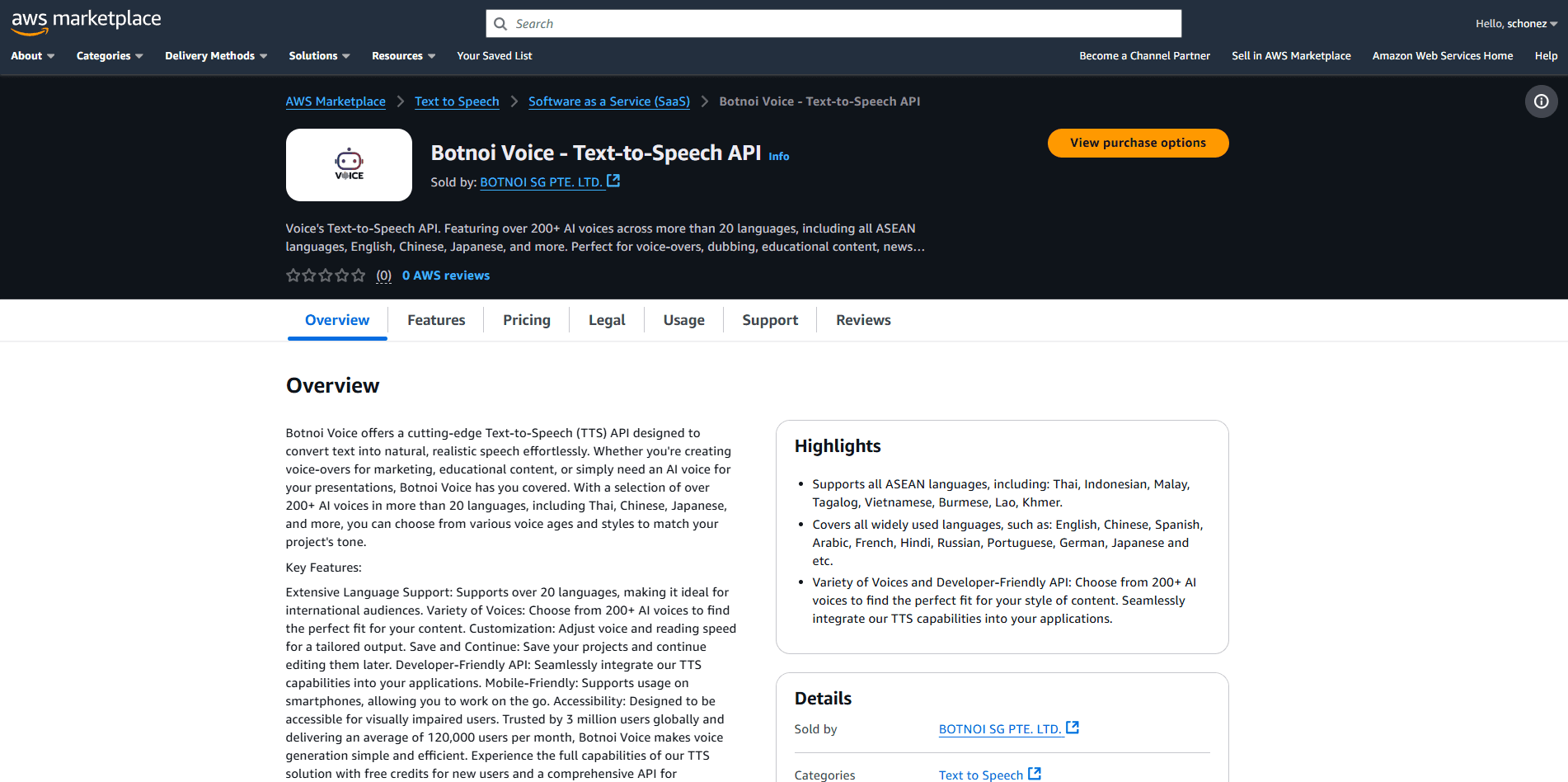The image size is (1568, 782).
Task: Click the 'Sold by' label in Details
Action: [x=815, y=729]
